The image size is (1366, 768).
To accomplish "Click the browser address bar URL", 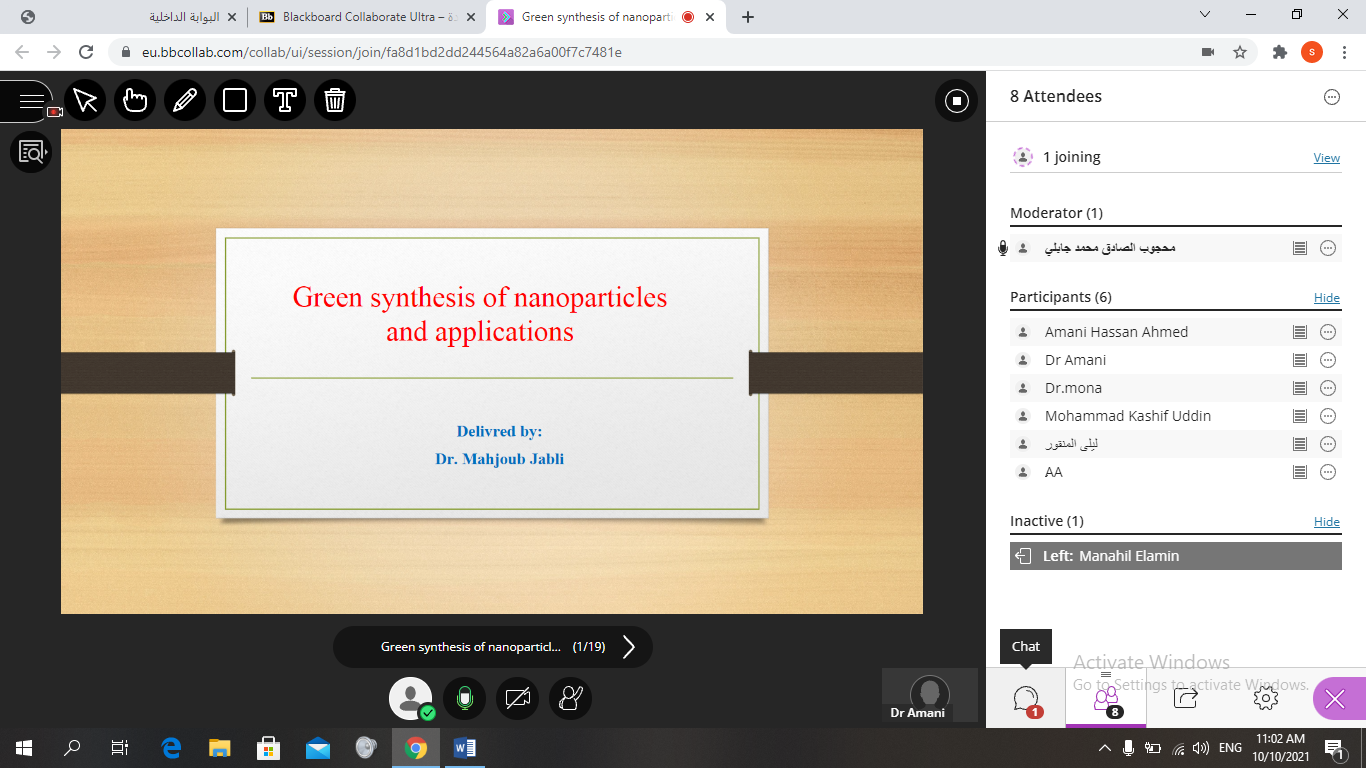I will pyautogui.click(x=381, y=52).
